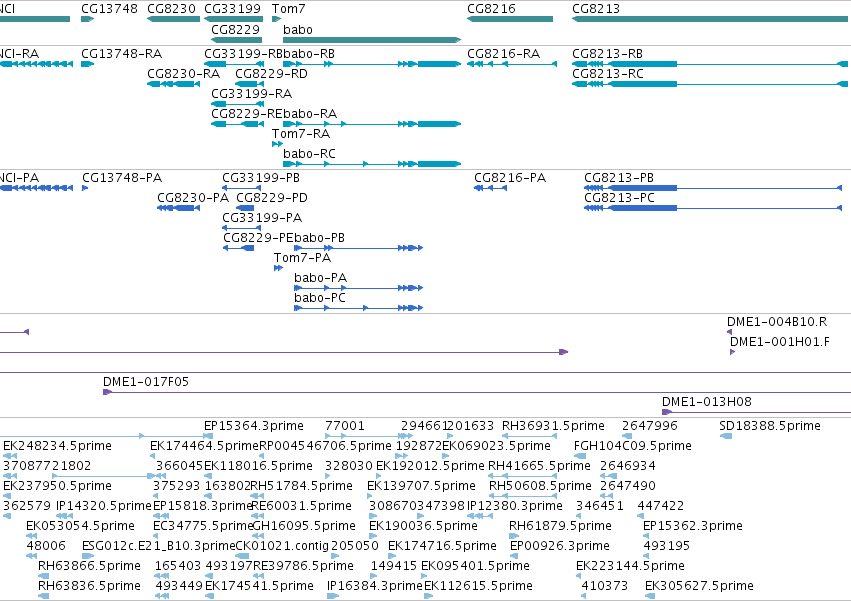This screenshot has height=601, width=851.
Task: Click clone label DME1-013H08
Action: 707,402
